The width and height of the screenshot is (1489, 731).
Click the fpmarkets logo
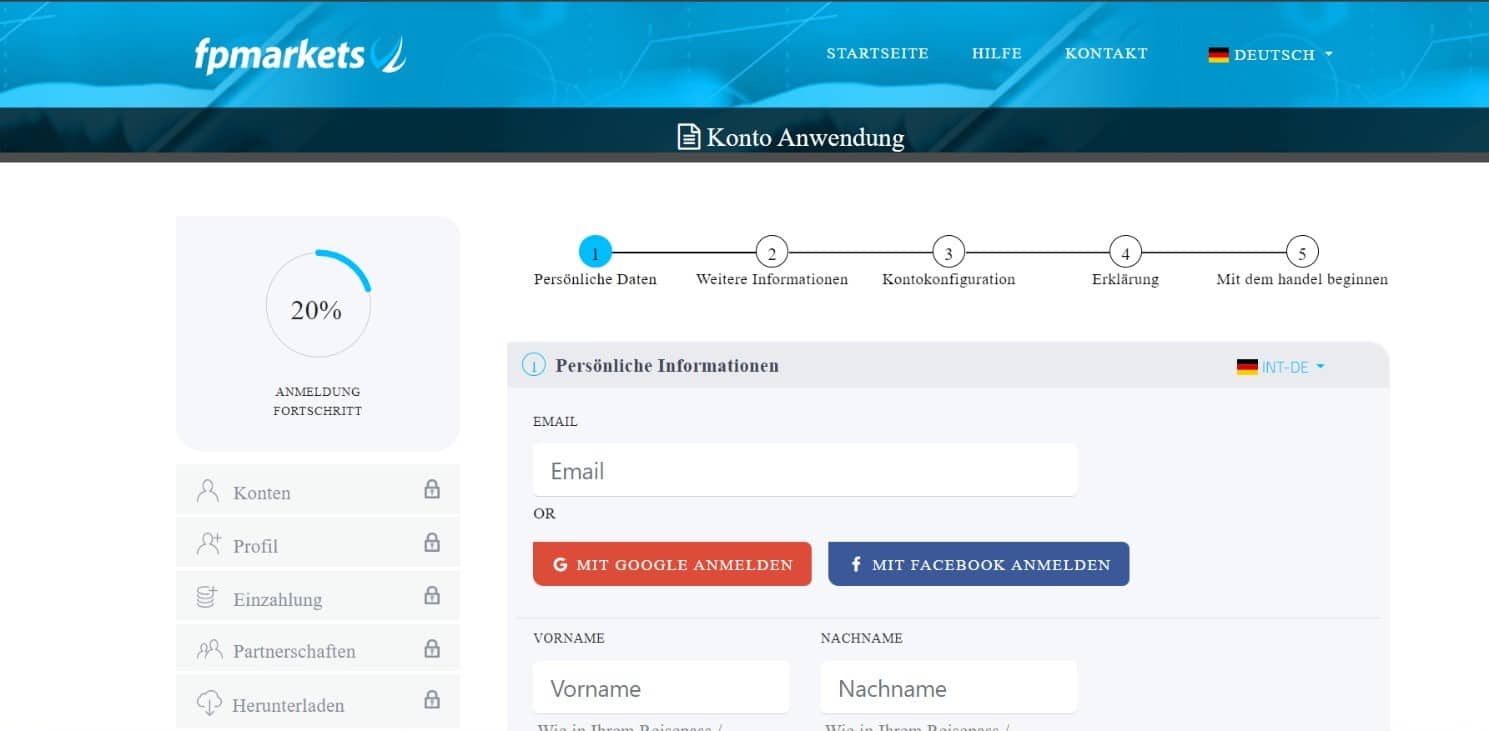[x=300, y=54]
